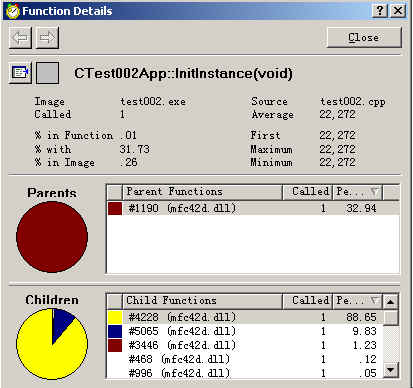Viewport: 413px width, 388px height.
Task: Click the test002.cpp source value
Action: (353, 102)
